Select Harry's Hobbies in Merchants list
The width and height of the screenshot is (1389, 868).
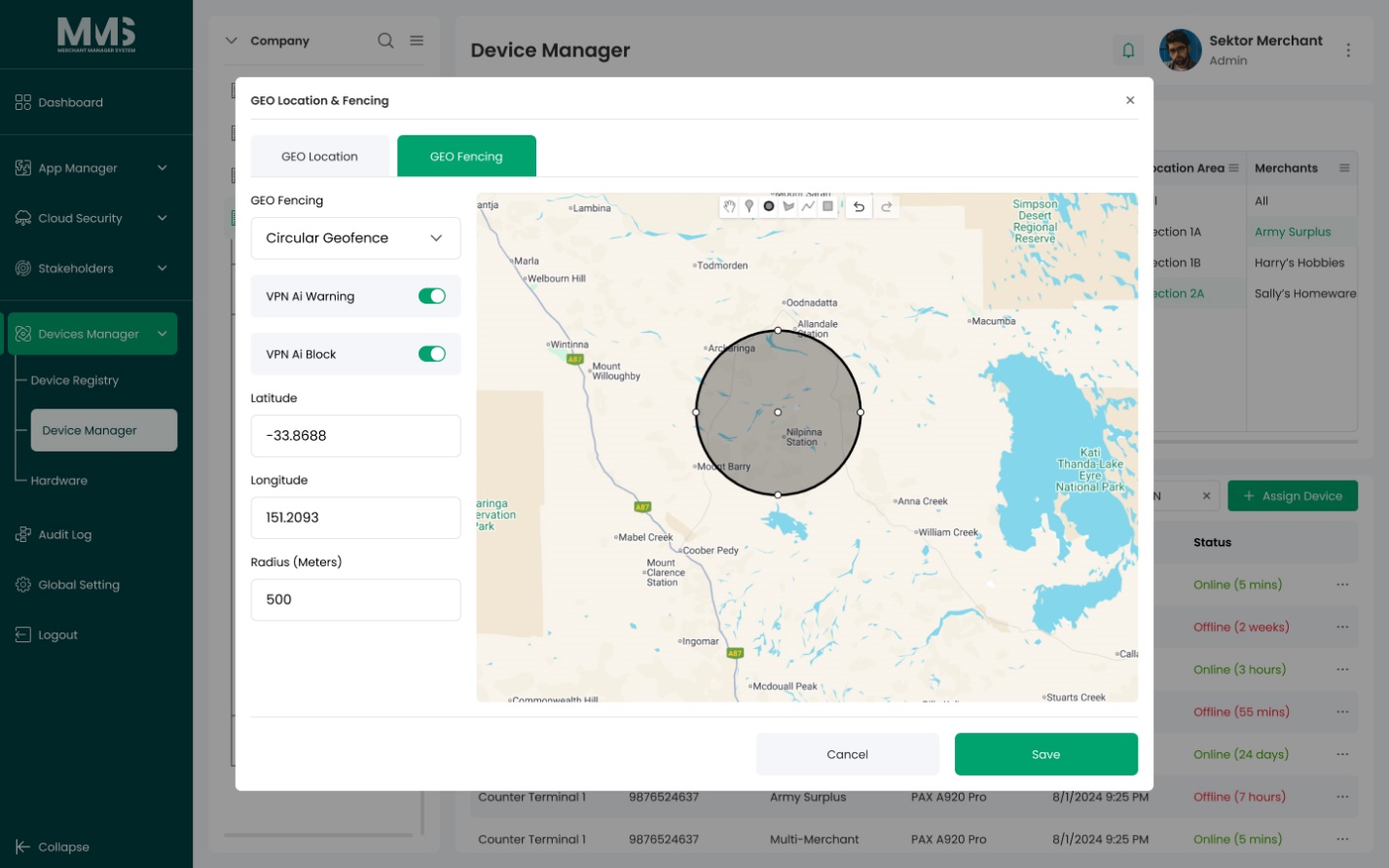(1299, 263)
